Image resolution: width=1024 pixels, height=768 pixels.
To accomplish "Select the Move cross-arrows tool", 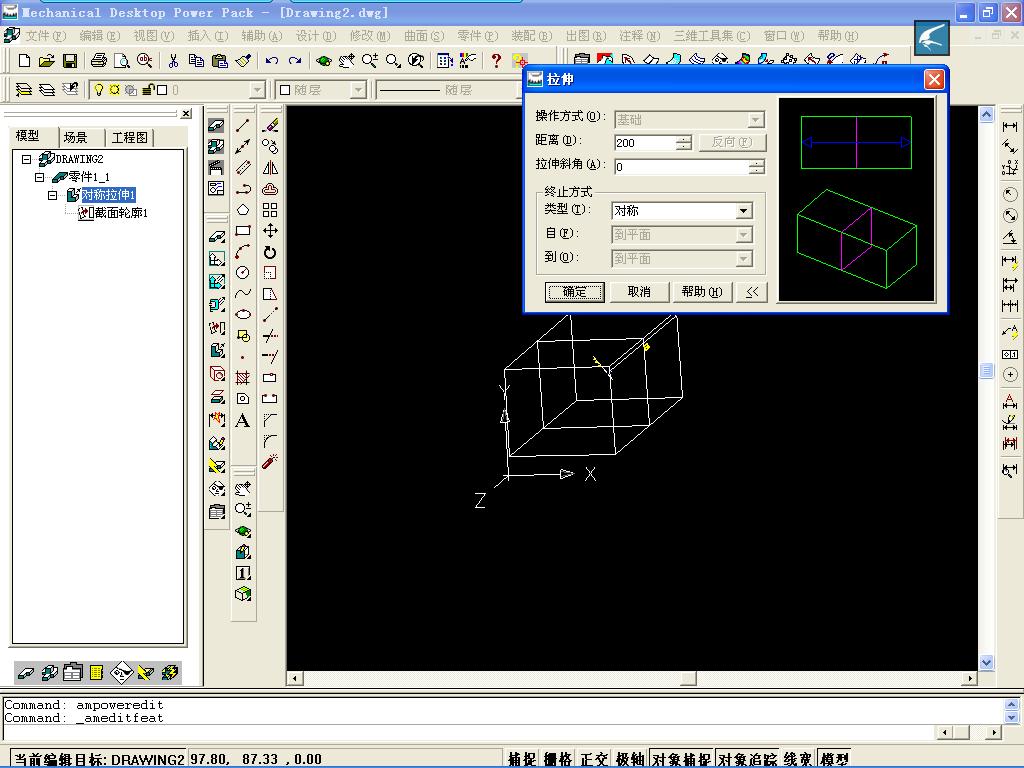I will (x=270, y=231).
